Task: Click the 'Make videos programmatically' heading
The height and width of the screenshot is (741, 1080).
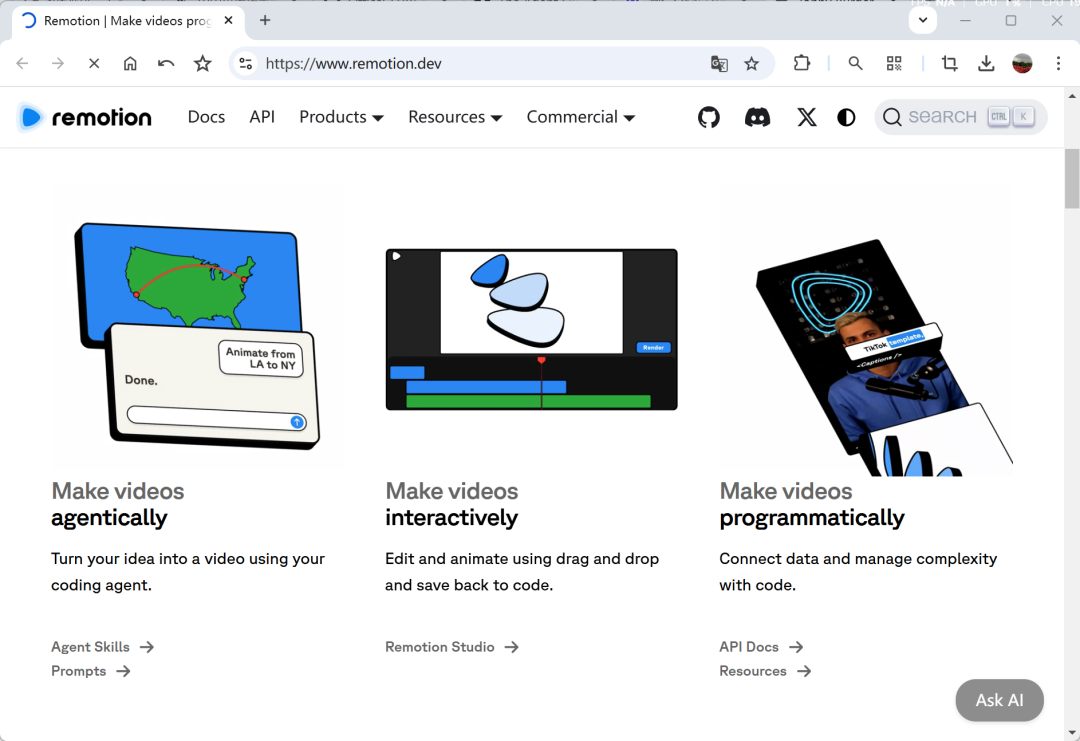Action: point(812,504)
